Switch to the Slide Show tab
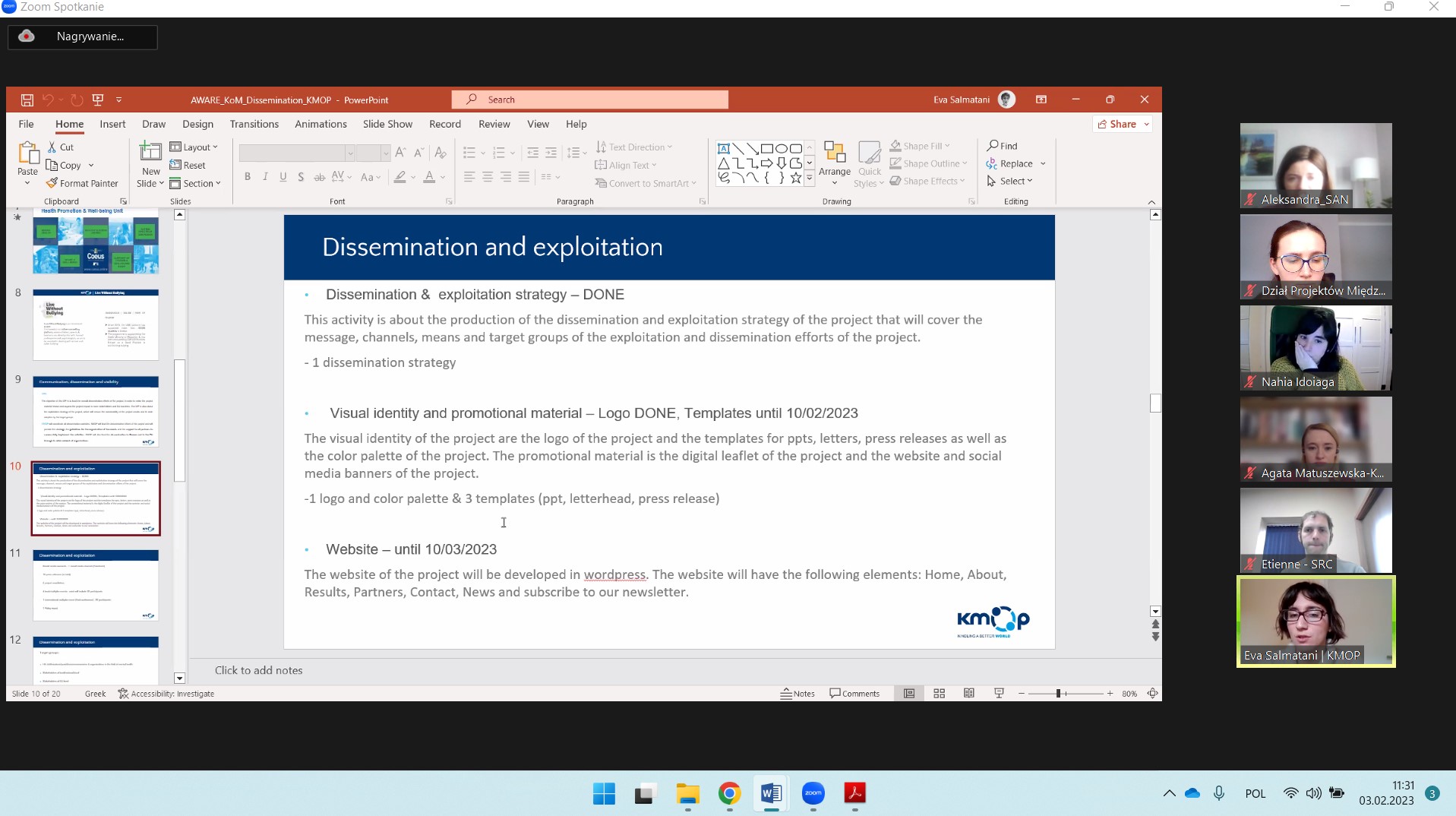1456x816 pixels. pos(387,124)
